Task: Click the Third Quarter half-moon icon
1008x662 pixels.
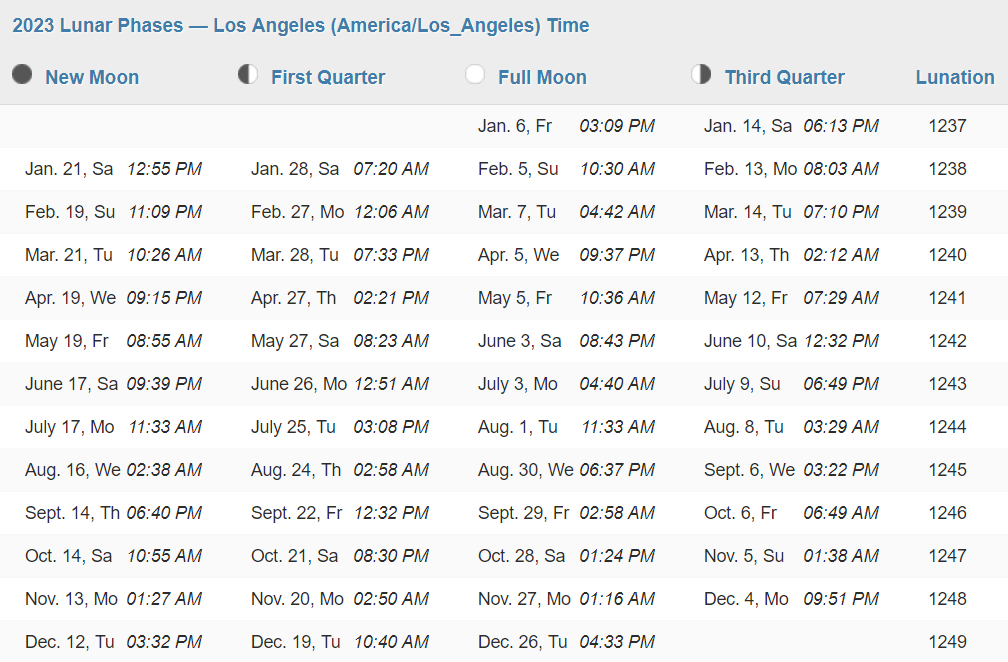Action: point(701,75)
